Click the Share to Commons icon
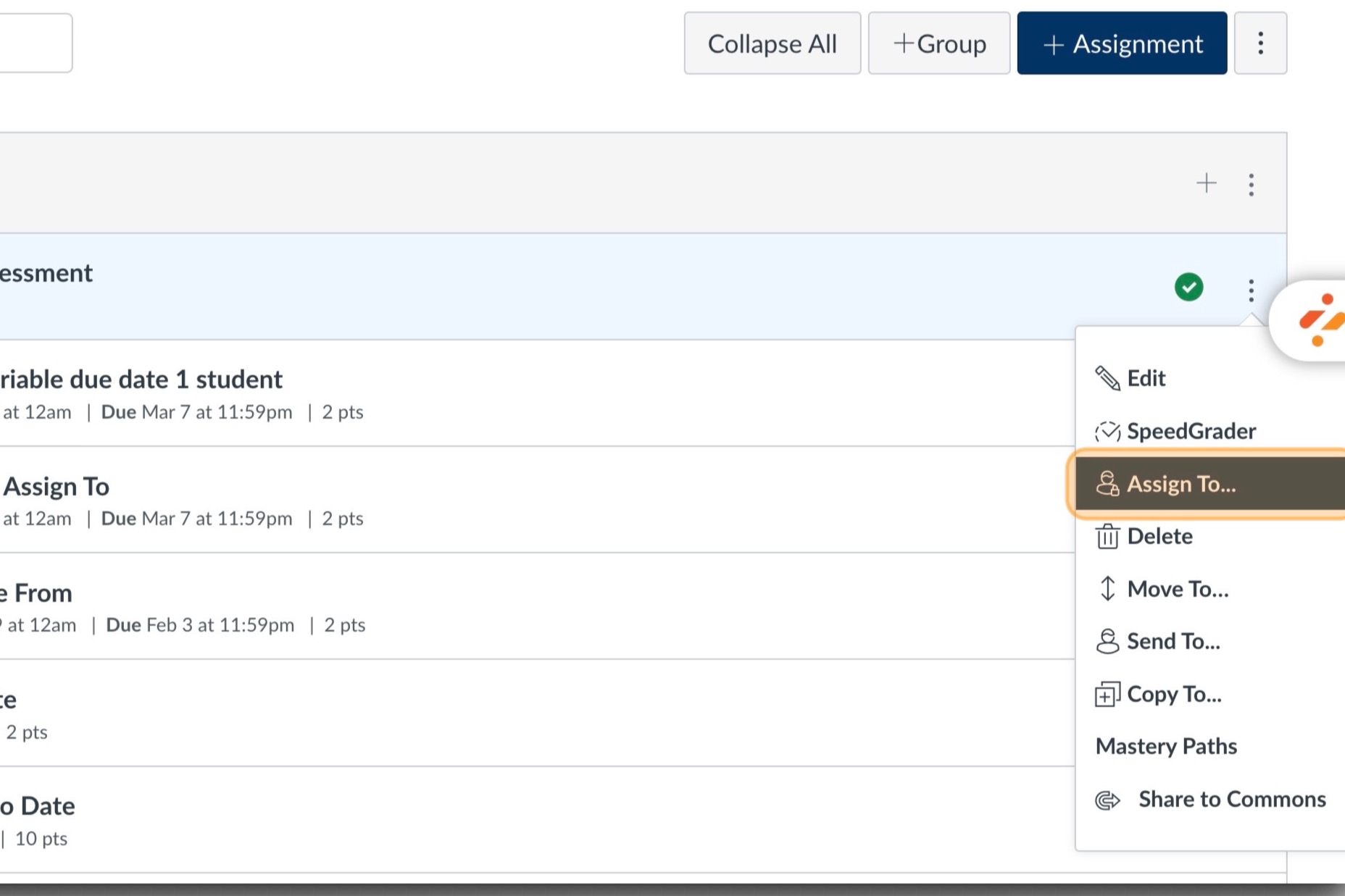The image size is (1345, 896). click(1107, 800)
